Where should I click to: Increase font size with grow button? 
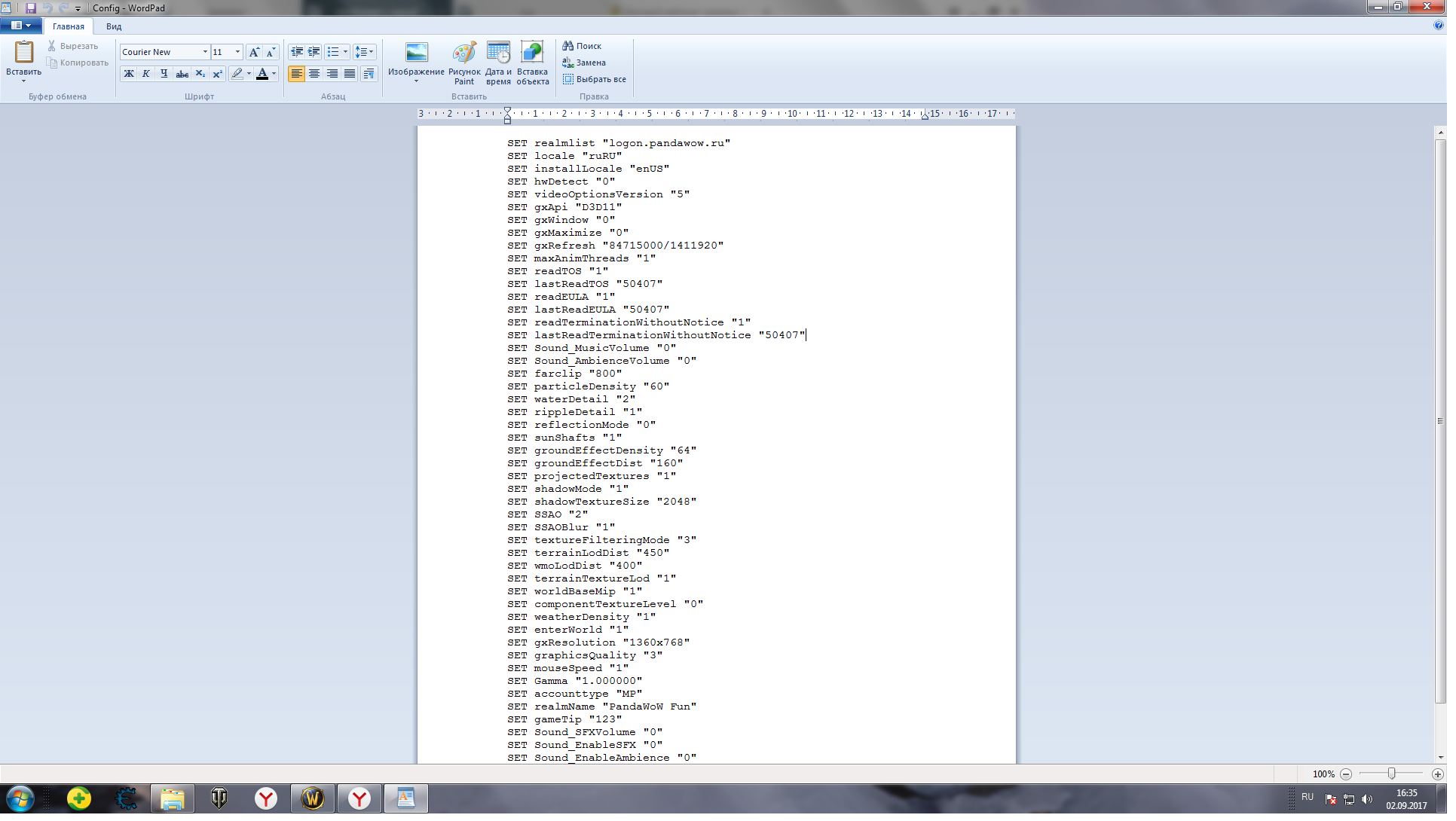tap(255, 52)
